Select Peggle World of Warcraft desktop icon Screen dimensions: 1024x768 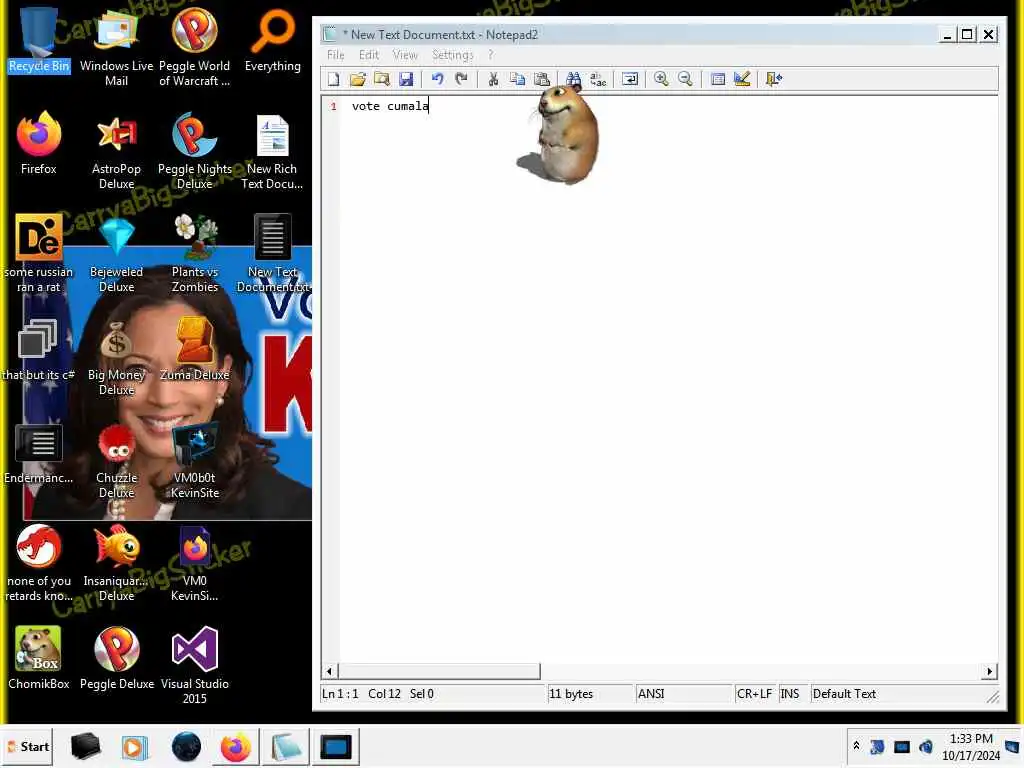tap(195, 47)
